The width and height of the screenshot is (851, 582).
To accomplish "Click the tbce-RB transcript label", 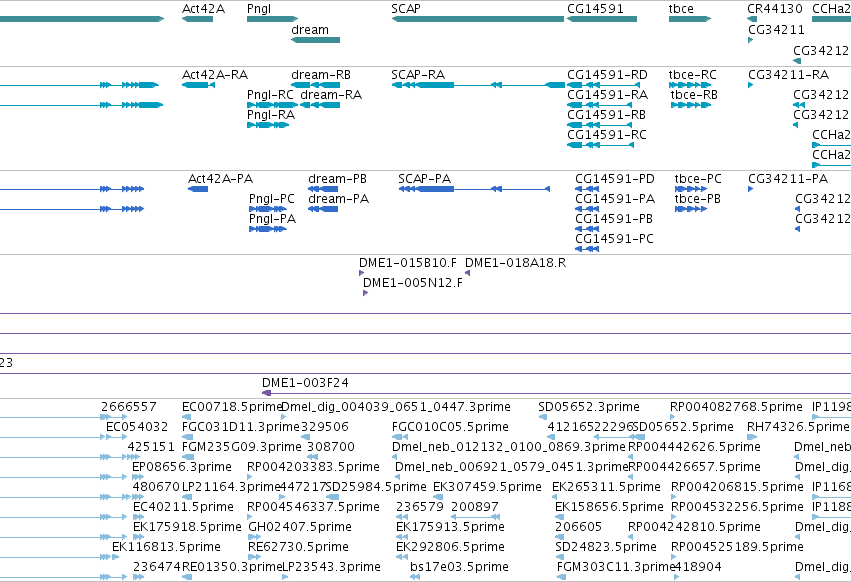I will 694,94.
